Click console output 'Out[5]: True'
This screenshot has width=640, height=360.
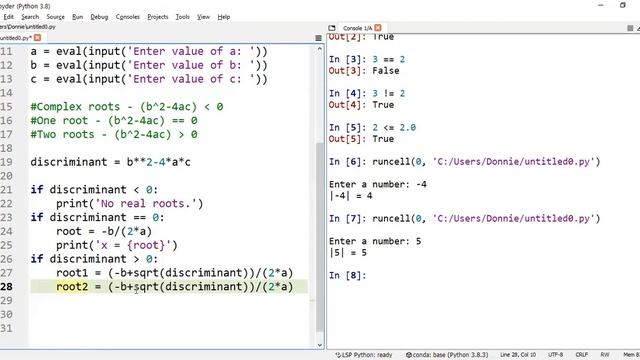[x=361, y=139]
